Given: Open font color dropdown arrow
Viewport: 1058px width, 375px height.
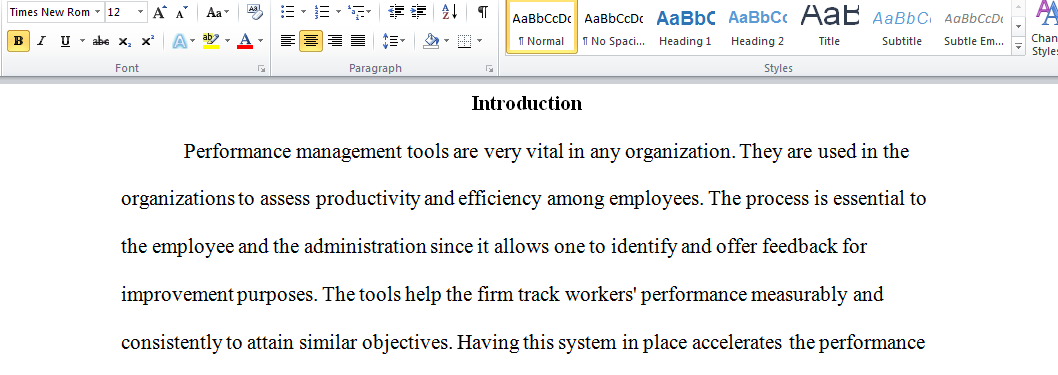Looking at the screenshot, I should point(260,41).
